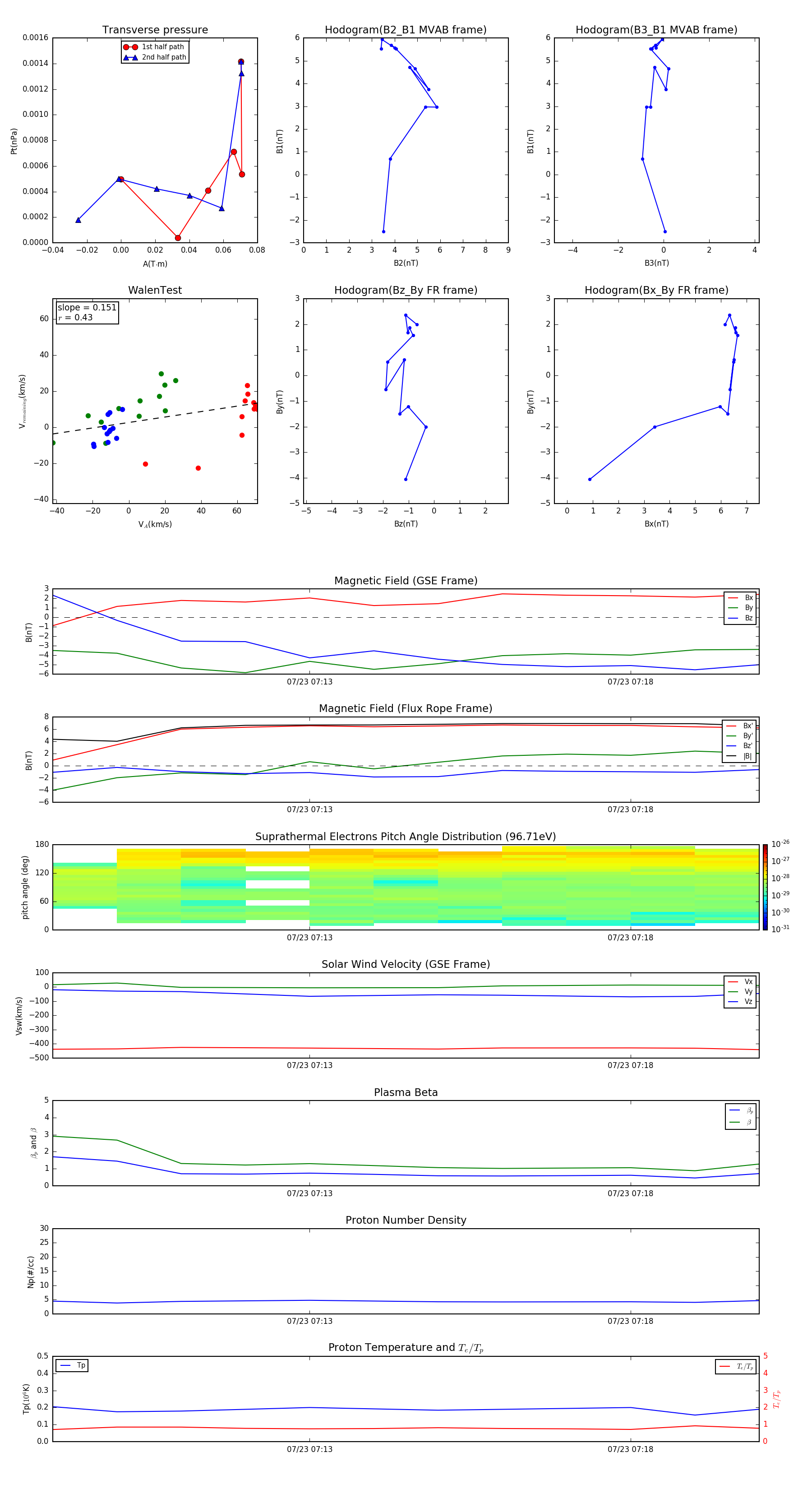Screen dimensions: 812x1489
Task: Click the 'Plasma Beta' plot title
Action: click(406, 1092)
